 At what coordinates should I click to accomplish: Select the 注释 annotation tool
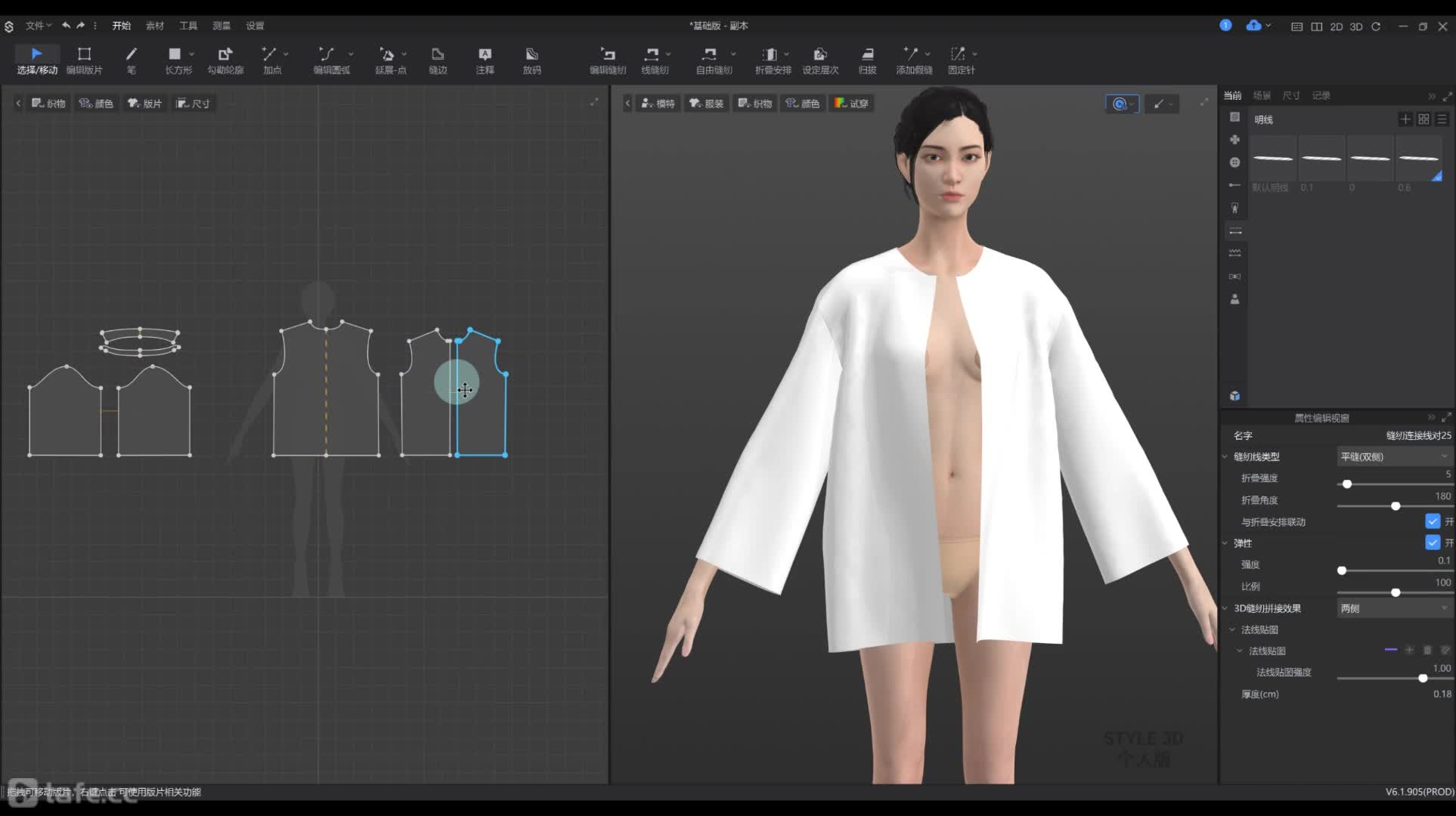pos(485,60)
